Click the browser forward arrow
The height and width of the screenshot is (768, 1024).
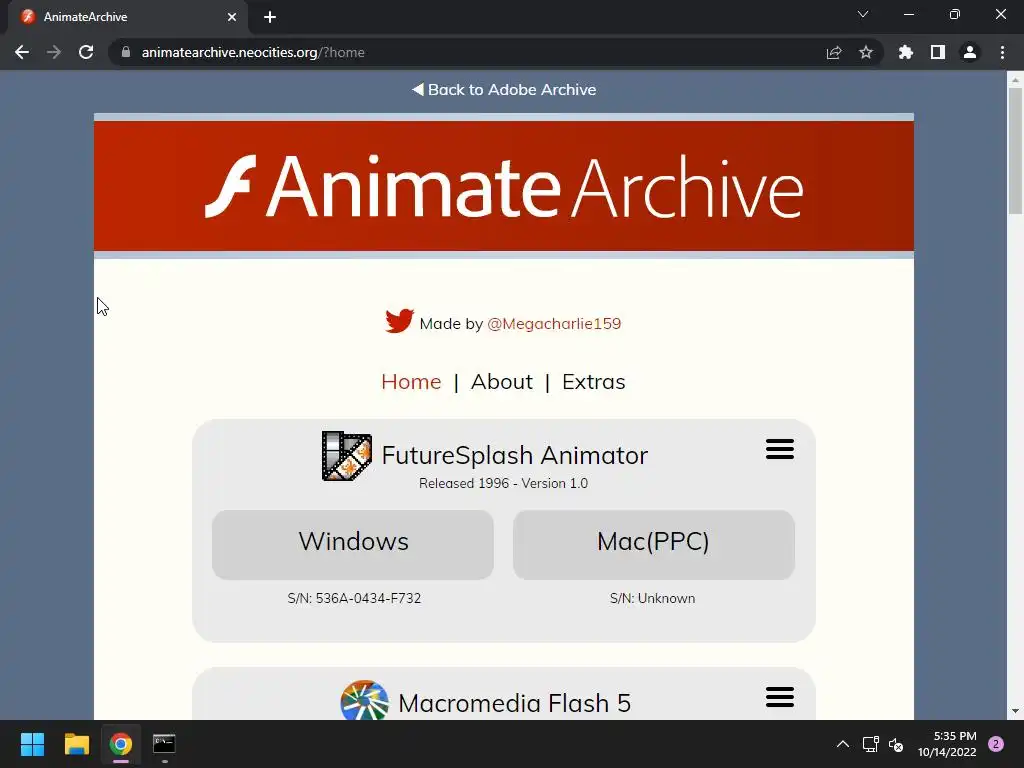pyautogui.click(x=54, y=52)
